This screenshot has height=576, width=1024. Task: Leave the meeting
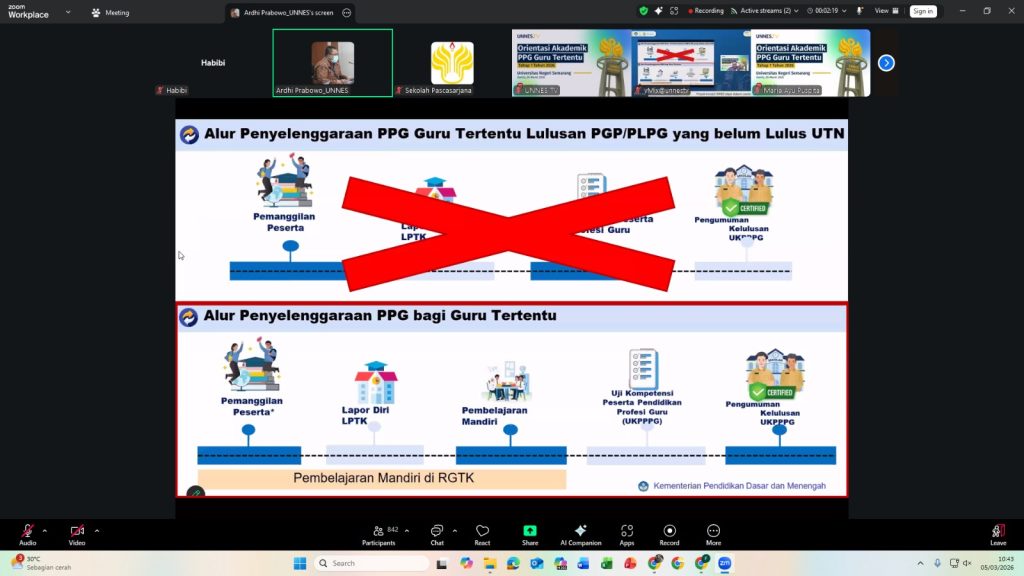point(997,531)
